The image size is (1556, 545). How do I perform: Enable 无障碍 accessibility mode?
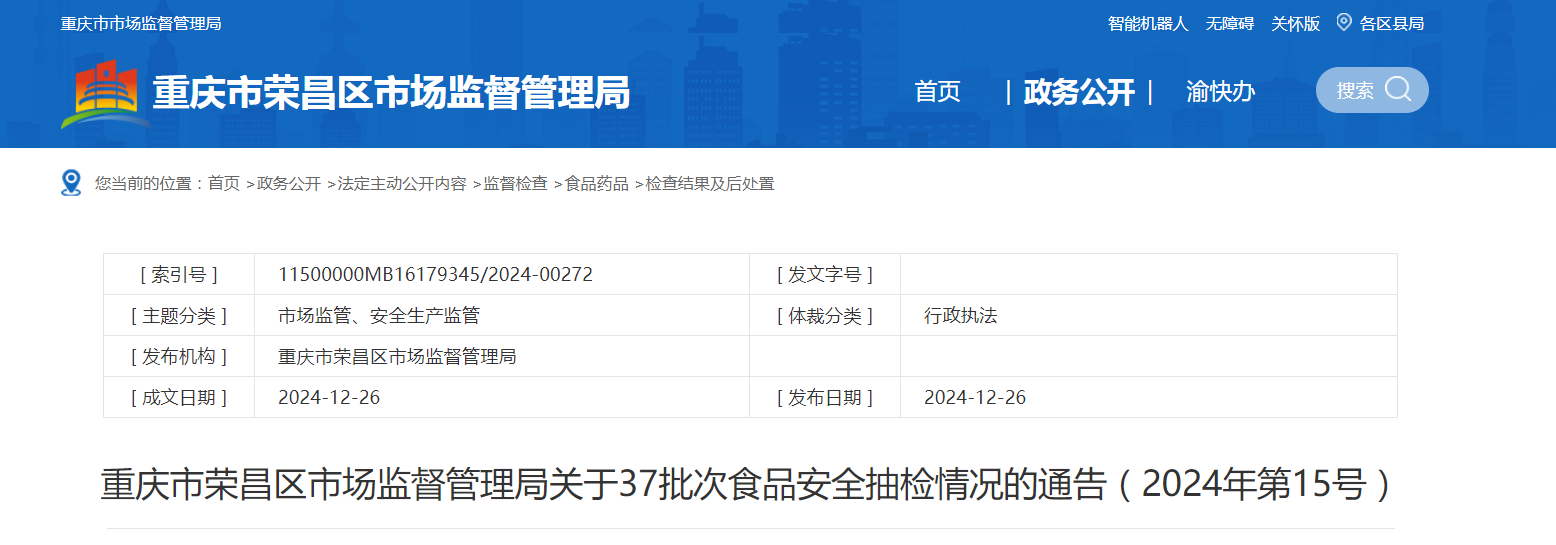pyautogui.click(x=1229, y=23)
